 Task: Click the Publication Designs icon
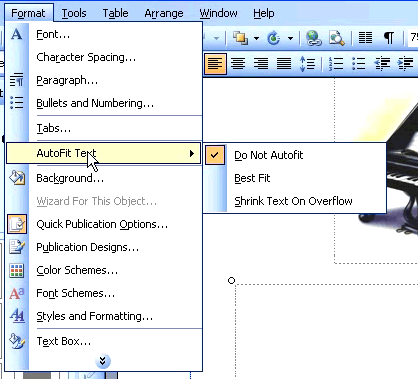tap(17, 247)
